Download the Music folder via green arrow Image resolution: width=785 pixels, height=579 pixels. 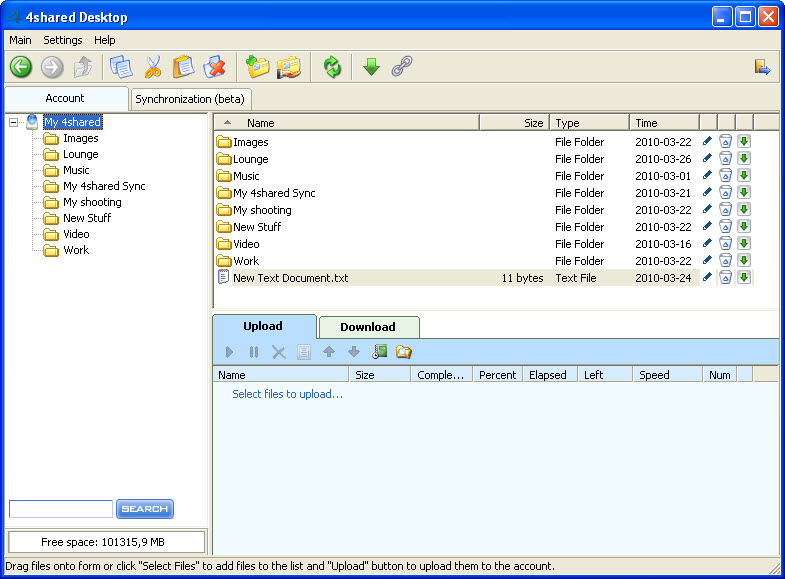pyautogui.click(x=744, y=176)
